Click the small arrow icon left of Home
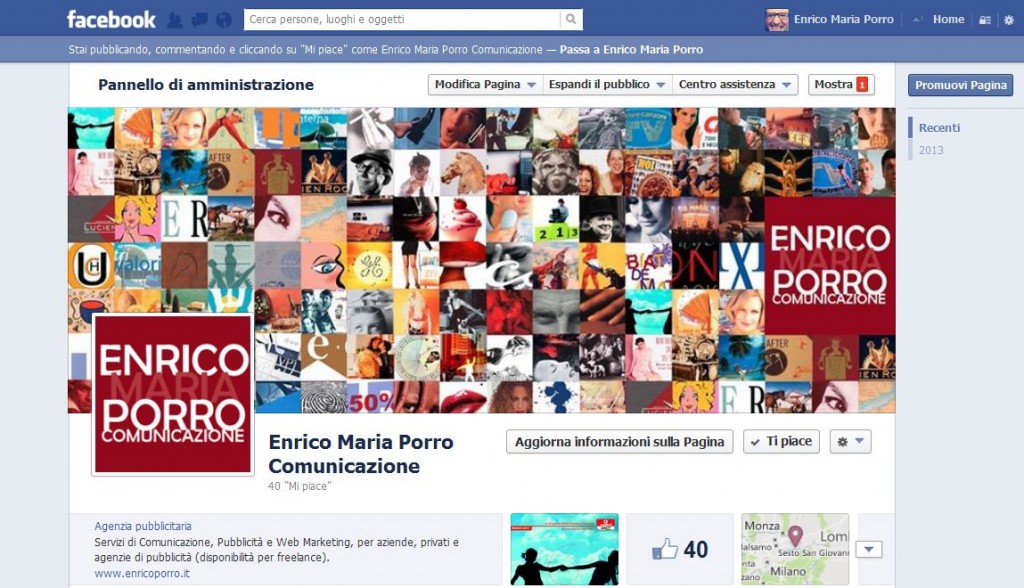The image size is (1024, 588). tap(917, 20)
